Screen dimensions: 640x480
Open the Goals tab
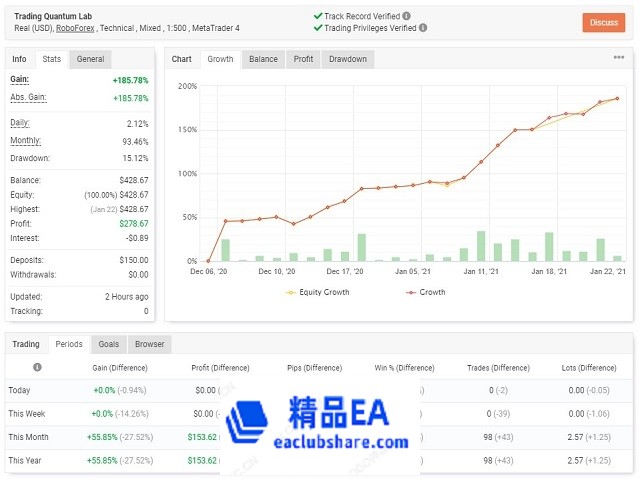click(108, 344)
